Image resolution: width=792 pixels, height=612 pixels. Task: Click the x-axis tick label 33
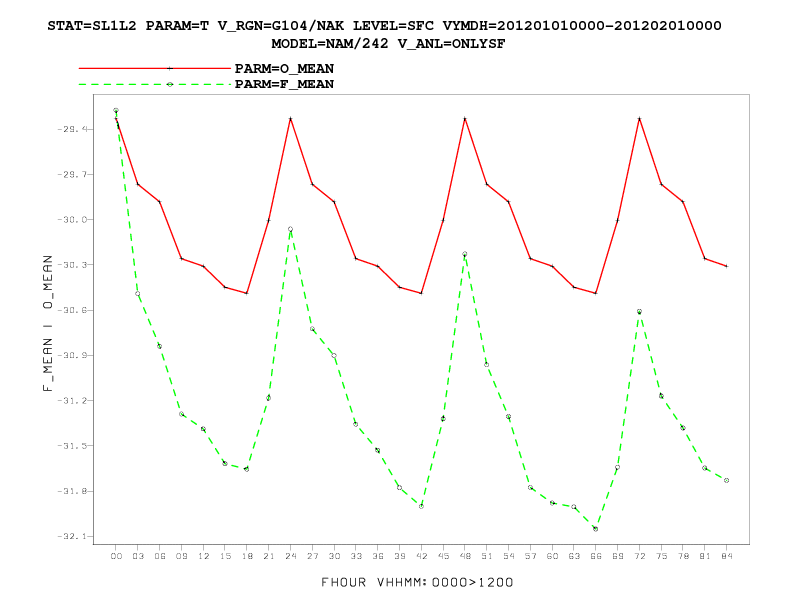pyautogui.click(x=356, y=556)
